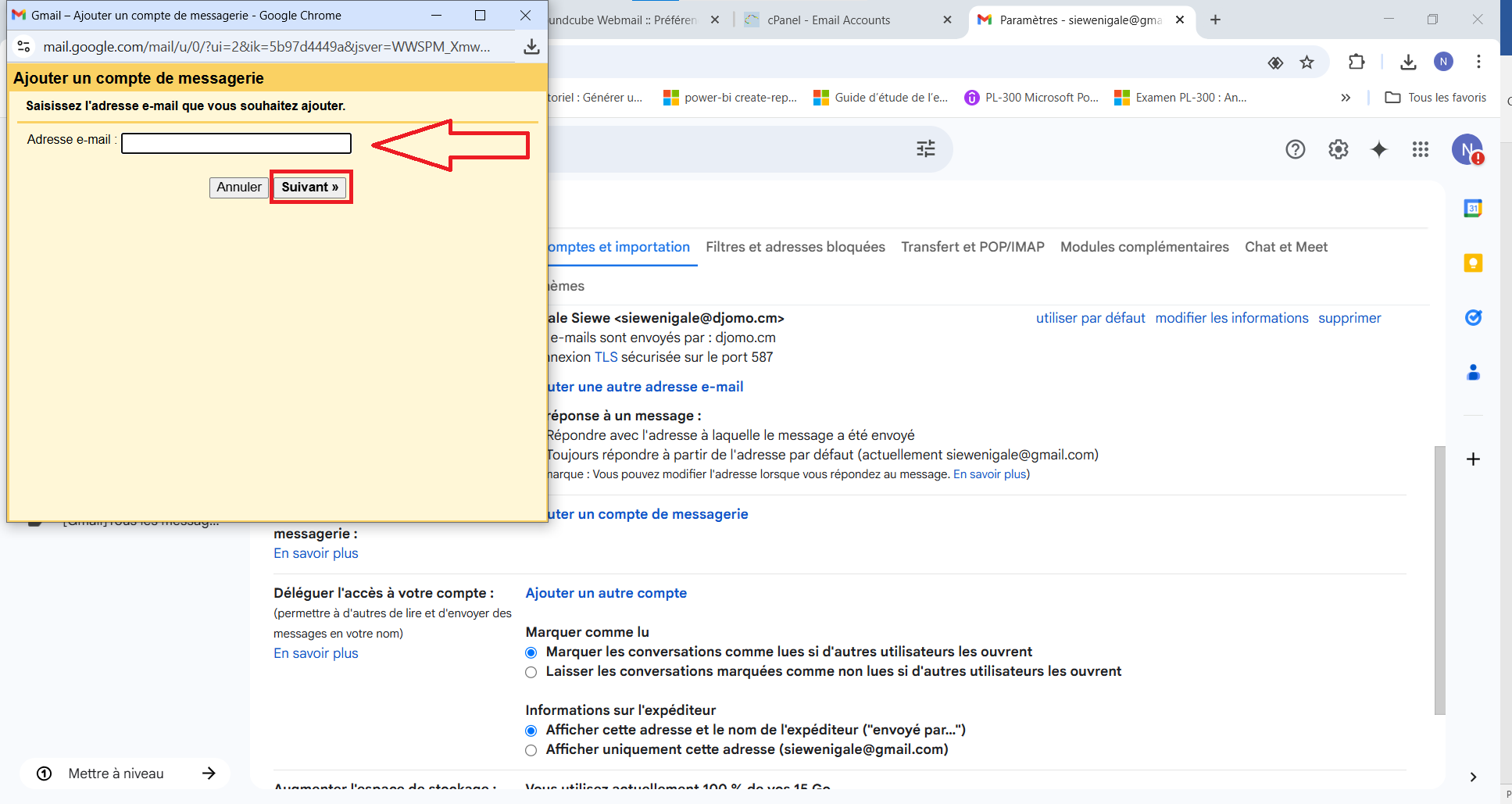The height and width of the screenshot is (804, 1512).
Task: Open Chrome profile N avatar
Action: click(x=1443, y=62)
